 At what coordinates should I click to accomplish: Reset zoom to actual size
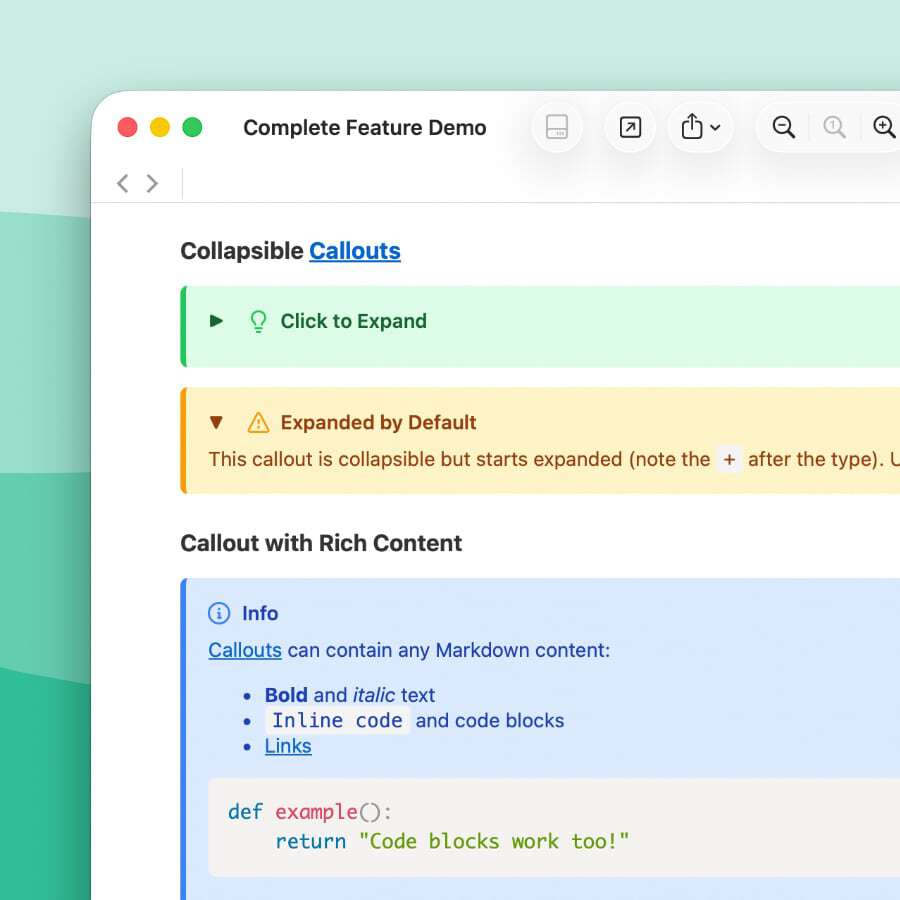[834, 127]
